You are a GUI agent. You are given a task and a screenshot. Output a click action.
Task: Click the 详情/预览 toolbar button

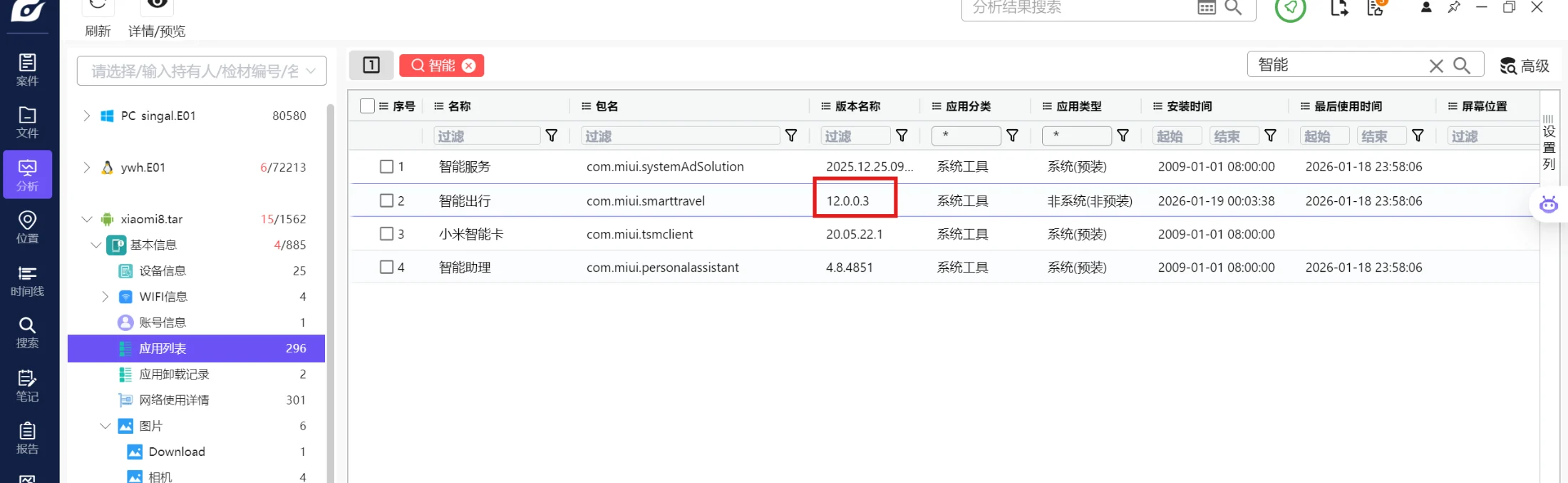point(157,19)
